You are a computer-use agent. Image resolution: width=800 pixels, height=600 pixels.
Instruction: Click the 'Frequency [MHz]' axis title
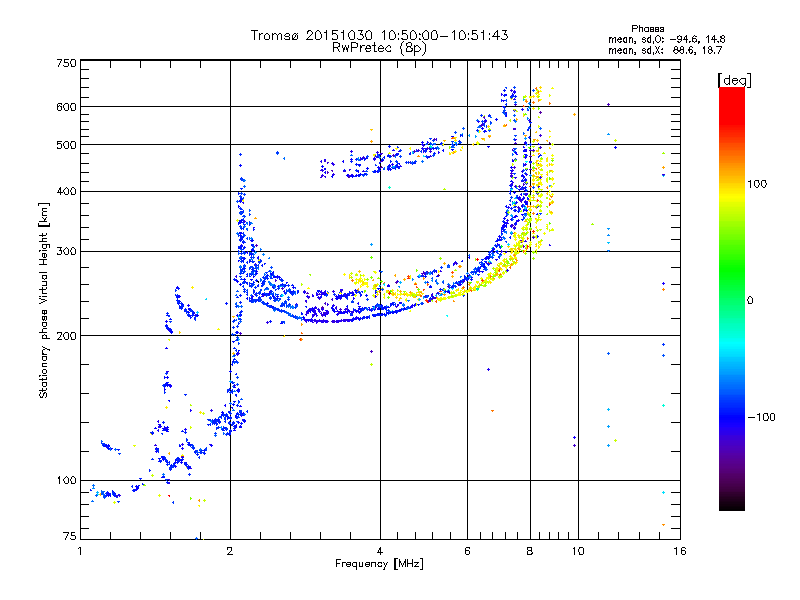(x=379, y=564)
